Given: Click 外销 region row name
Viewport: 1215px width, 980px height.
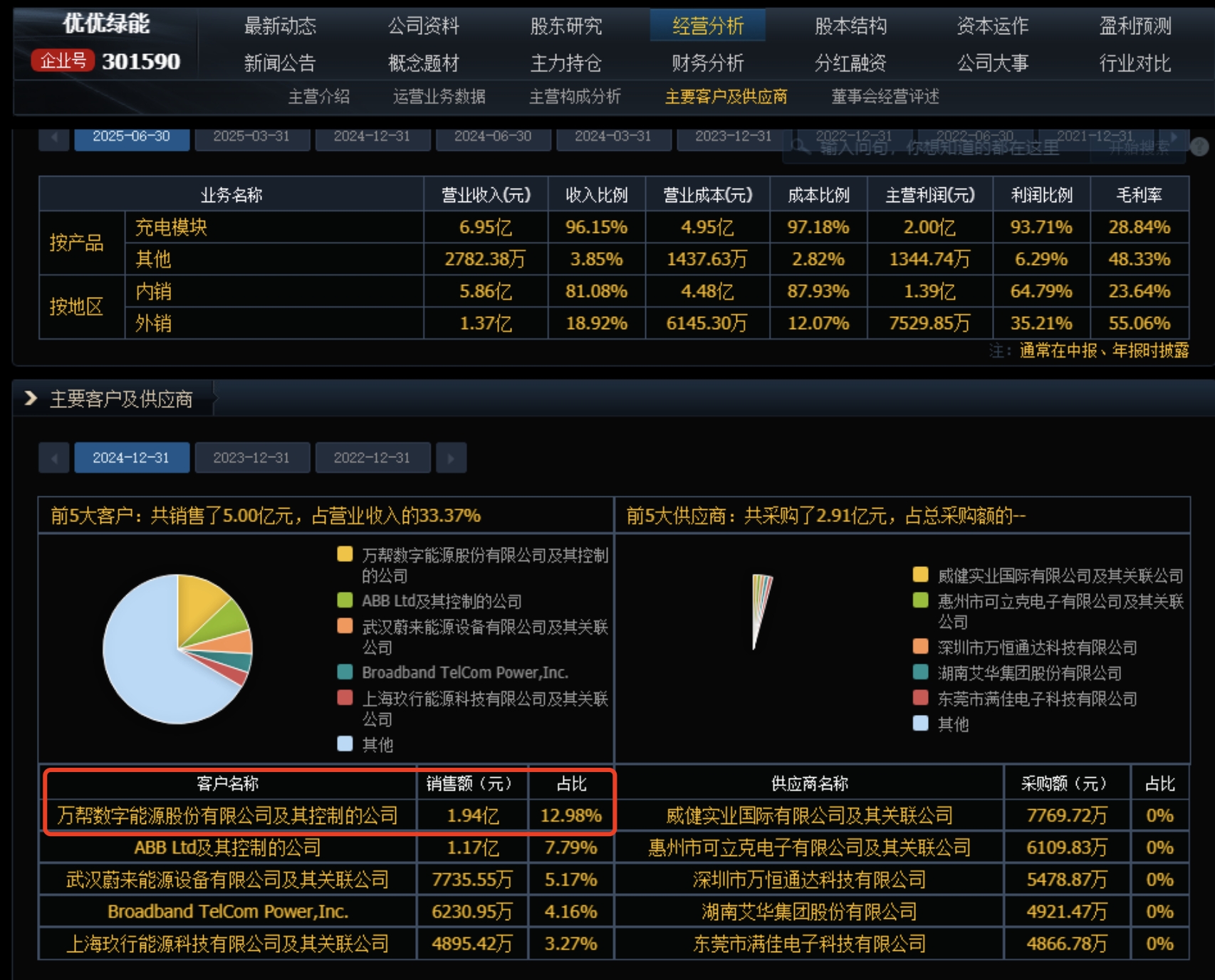Looking at the screenshot, I should pos(153,323).
